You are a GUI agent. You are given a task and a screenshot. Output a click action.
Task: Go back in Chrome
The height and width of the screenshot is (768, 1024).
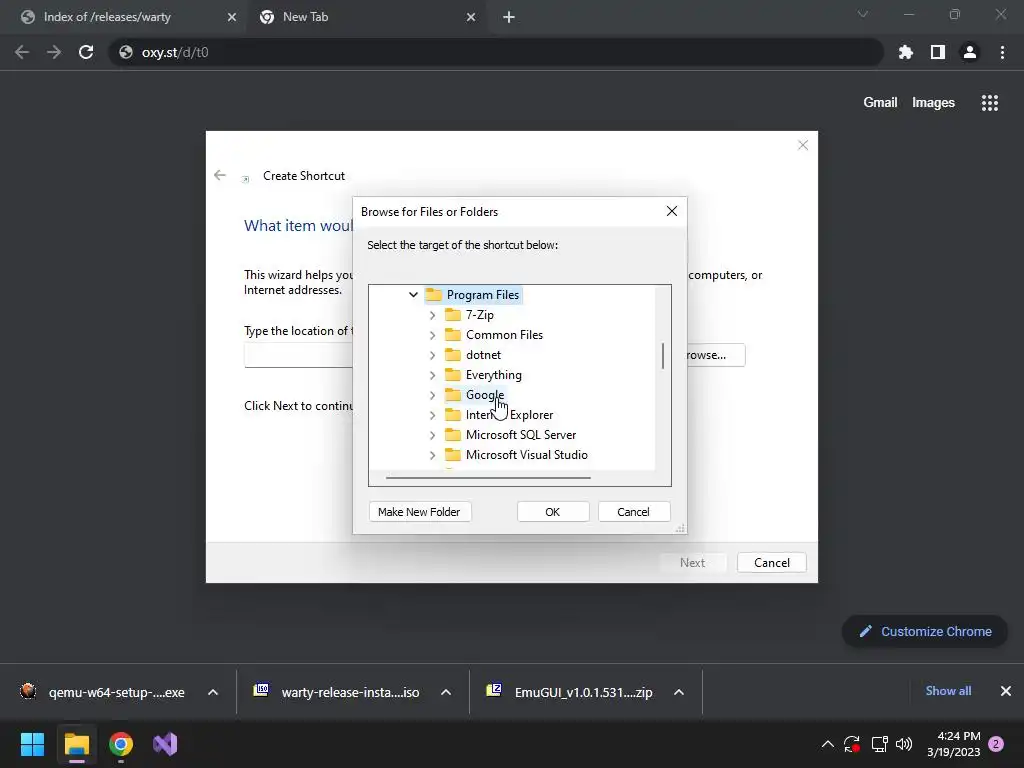(22, 52)
